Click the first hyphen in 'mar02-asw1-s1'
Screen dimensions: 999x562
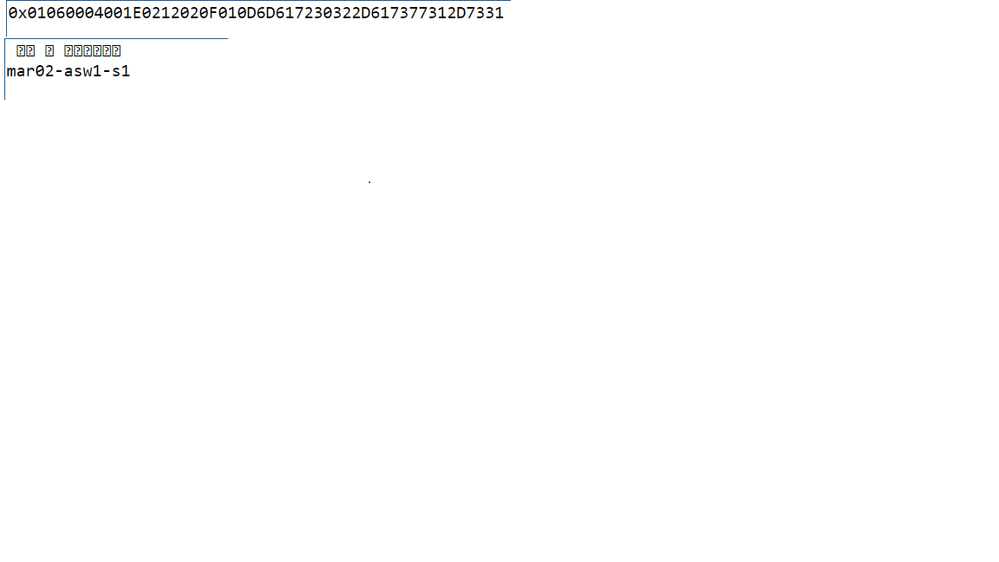[59, 71]
